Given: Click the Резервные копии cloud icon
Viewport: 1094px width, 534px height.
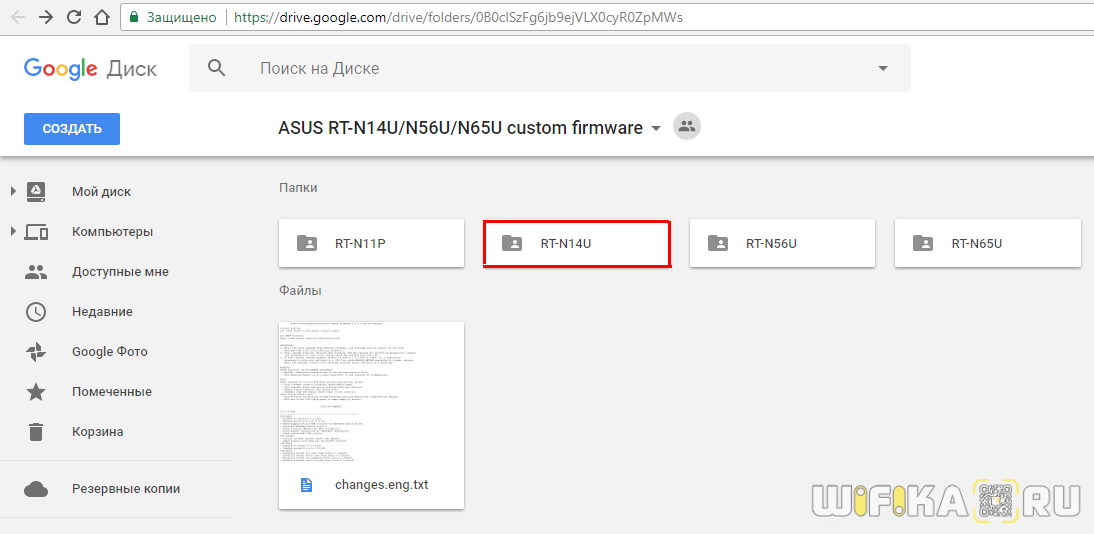Looking at the screenshot, I should (36, 489).
